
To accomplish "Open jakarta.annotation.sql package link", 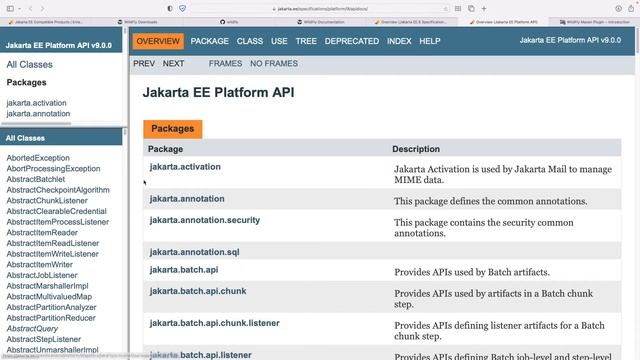I will point(194,252).
